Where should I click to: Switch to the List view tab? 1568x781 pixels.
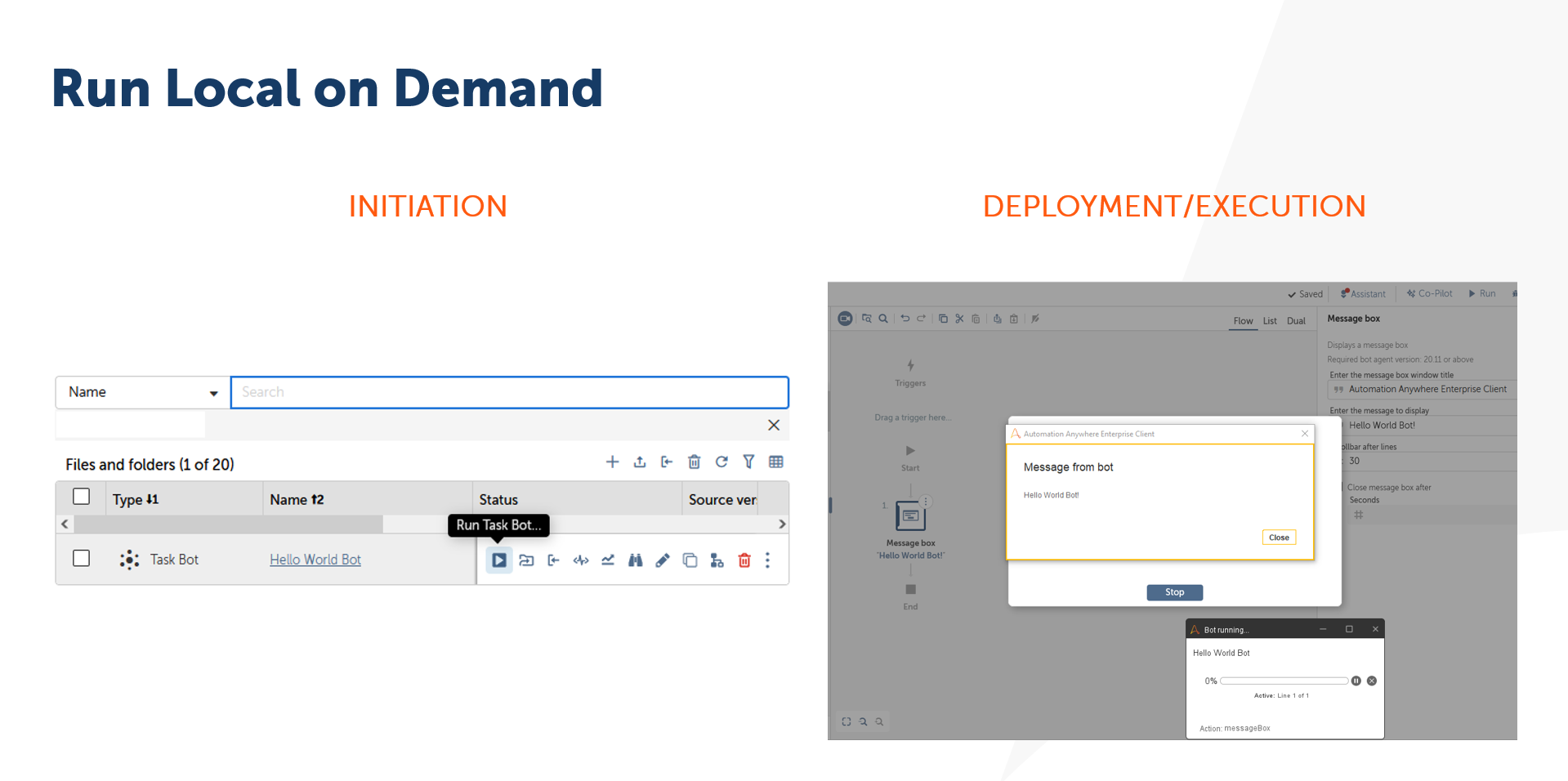tap(1270, 321)
